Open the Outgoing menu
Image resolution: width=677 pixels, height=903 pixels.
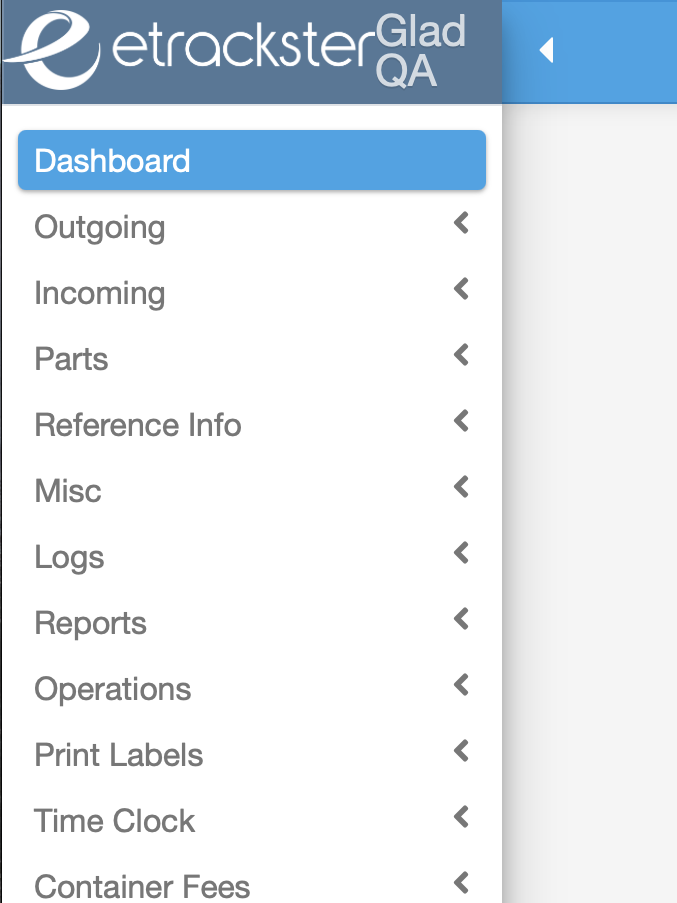(x=100, y=227)
